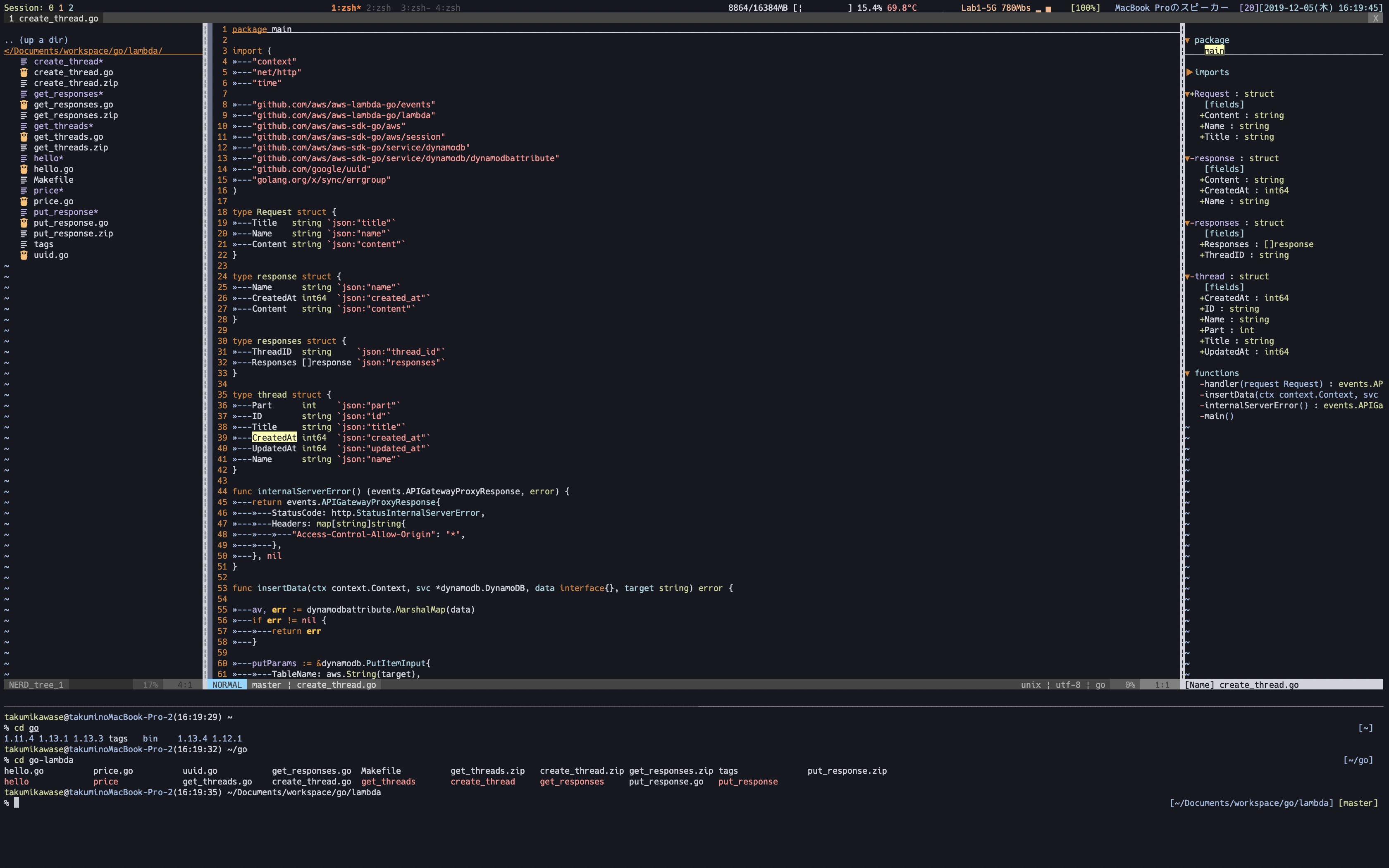Click the Go gopher icon beside get_threads.go
The width and height of the screenshot is (1389, 868).
[24, 137]
